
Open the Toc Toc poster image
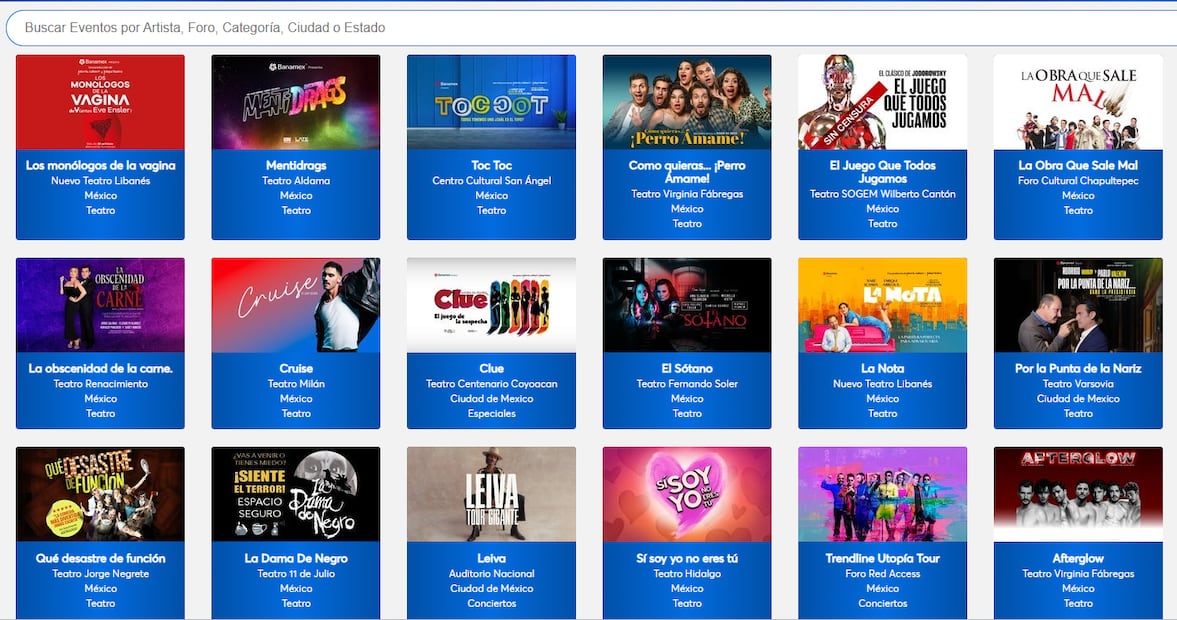coord(491,102)
